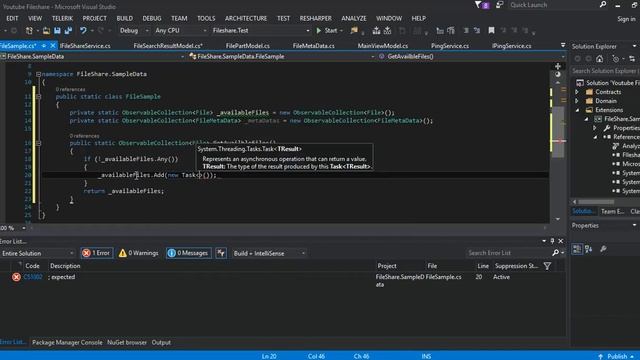640x360 pixels.
Task: Open the document tabs overflow list
Action: pyautogui.click(x=563, y=45)
